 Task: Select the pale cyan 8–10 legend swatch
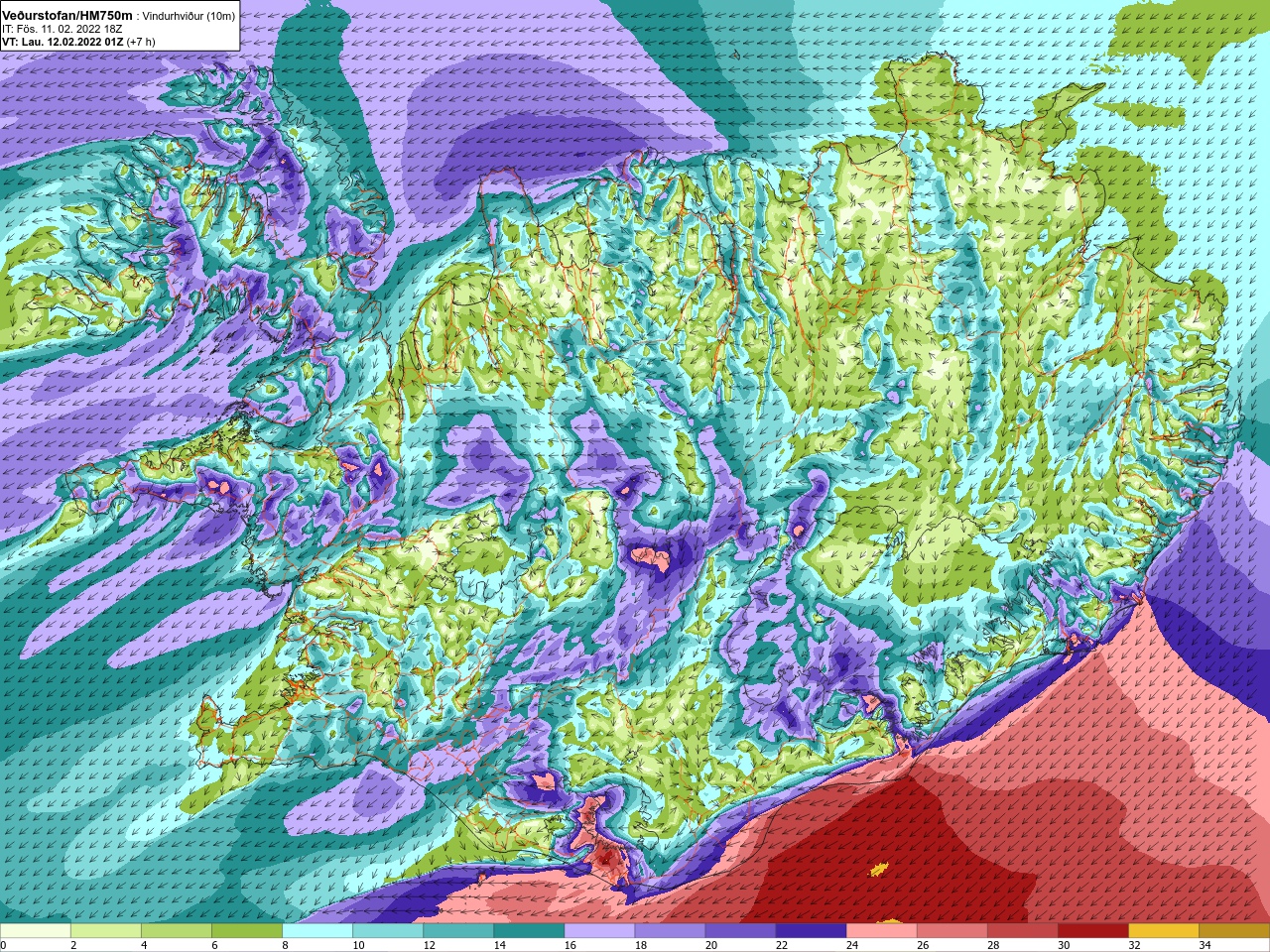[x=317, y=931]
